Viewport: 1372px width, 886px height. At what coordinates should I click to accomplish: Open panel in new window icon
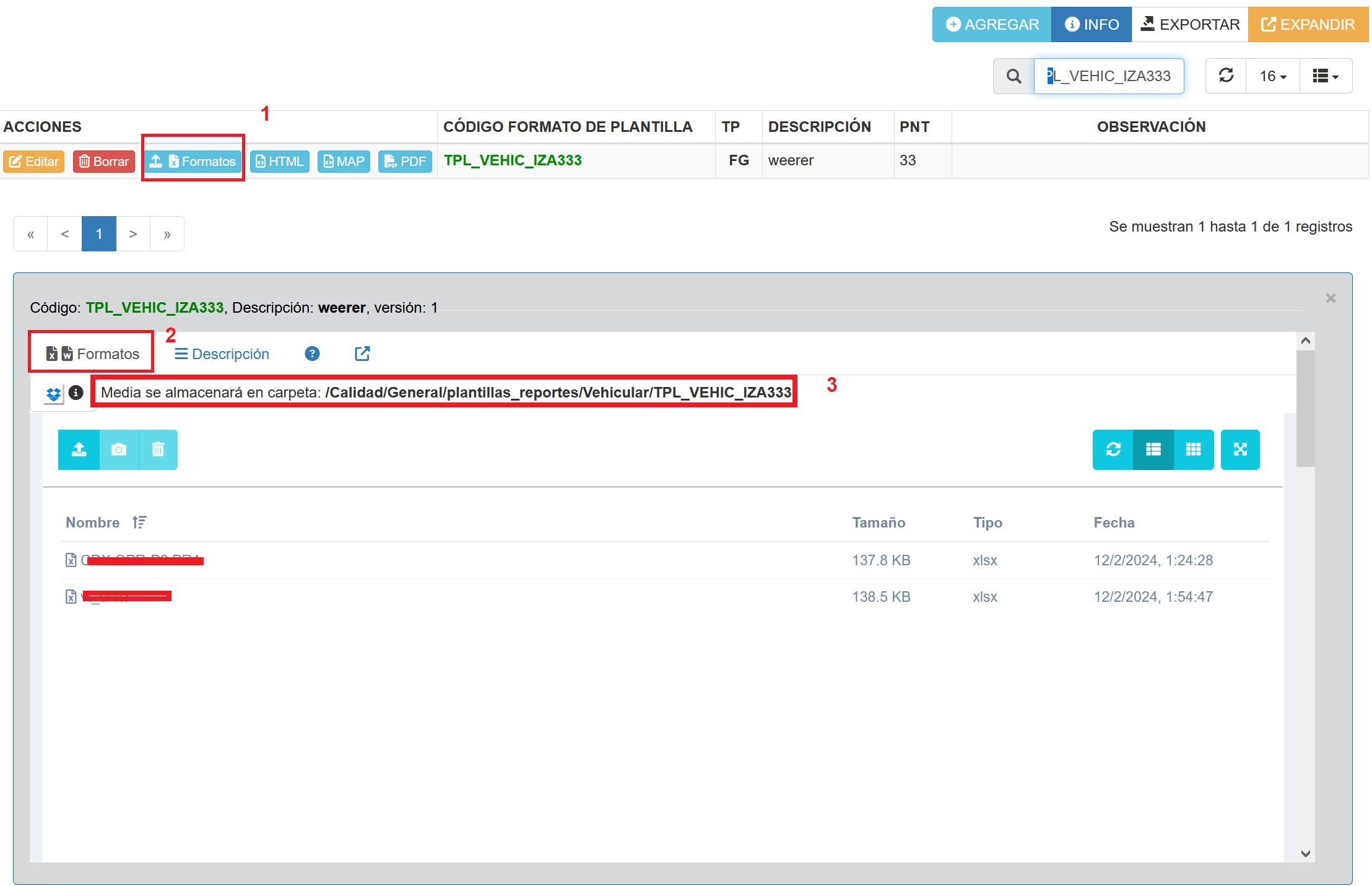click(x=362, y=354)
